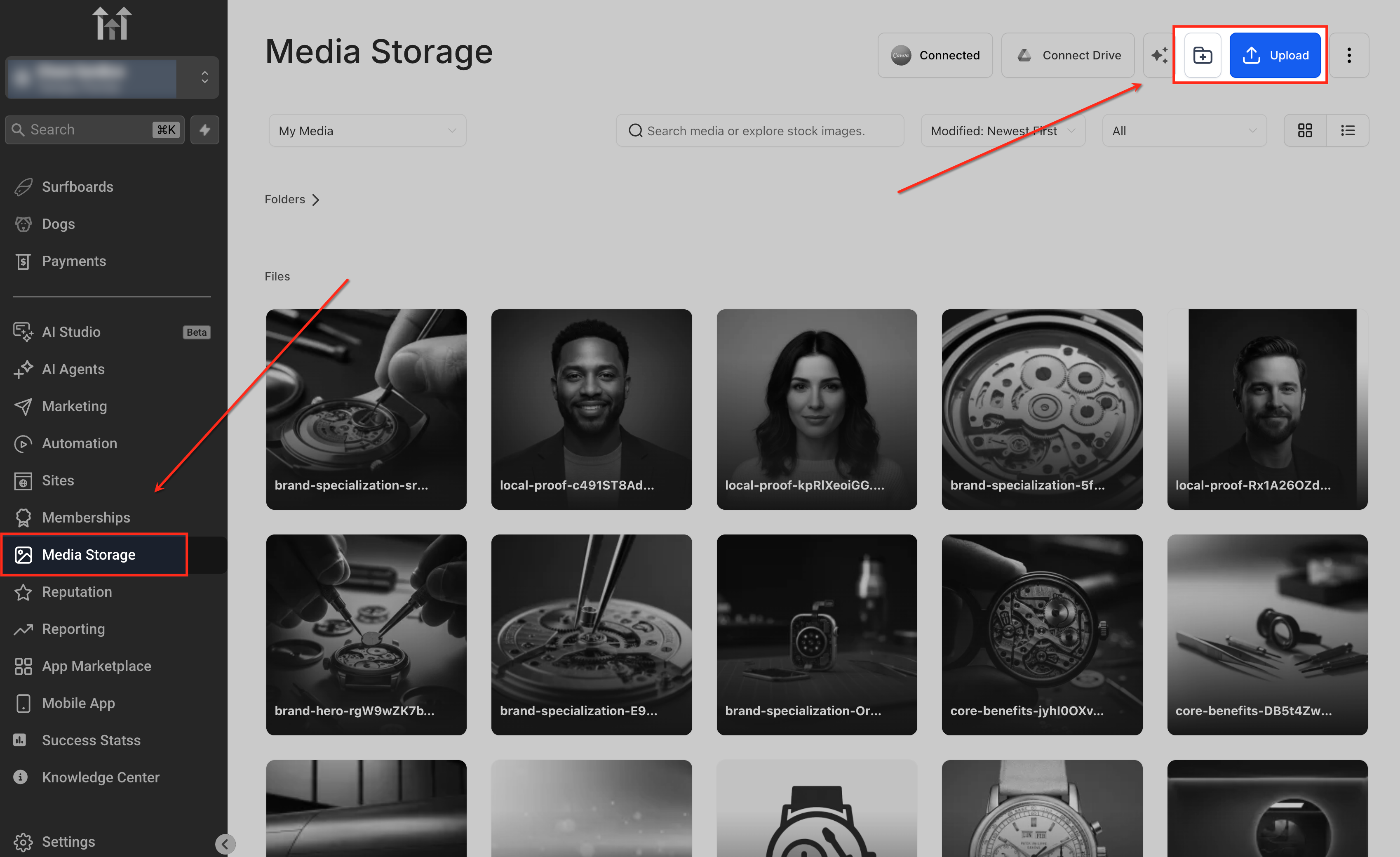
Task: Click the new folder icon button
Action: pyautogui.click(x=1202, y=55)
